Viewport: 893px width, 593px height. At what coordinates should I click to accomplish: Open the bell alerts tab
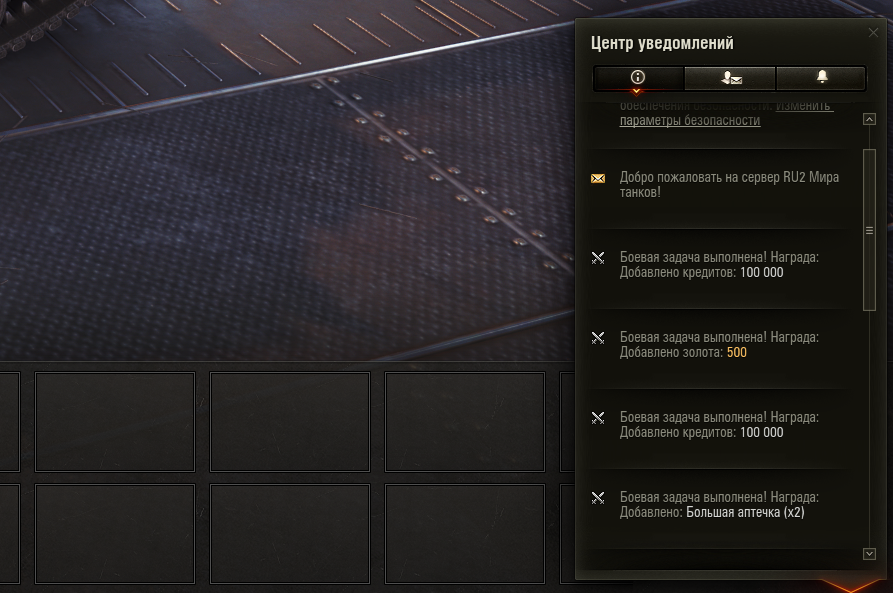coord(821,78)
